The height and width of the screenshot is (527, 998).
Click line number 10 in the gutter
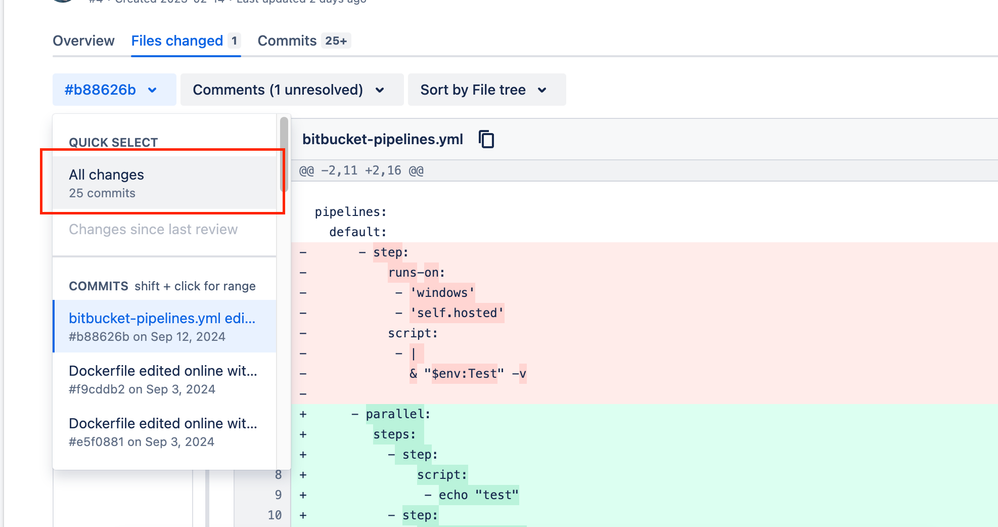coord(274,516)
